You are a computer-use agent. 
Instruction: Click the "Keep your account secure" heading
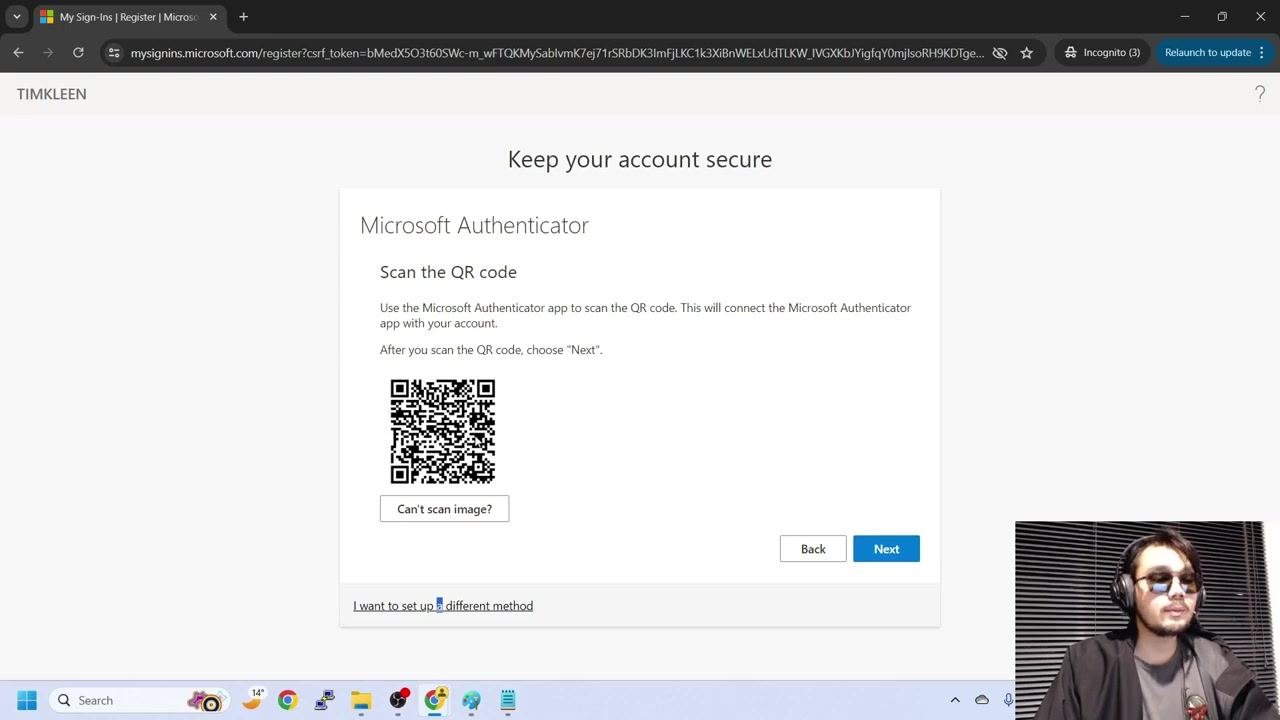640,159
